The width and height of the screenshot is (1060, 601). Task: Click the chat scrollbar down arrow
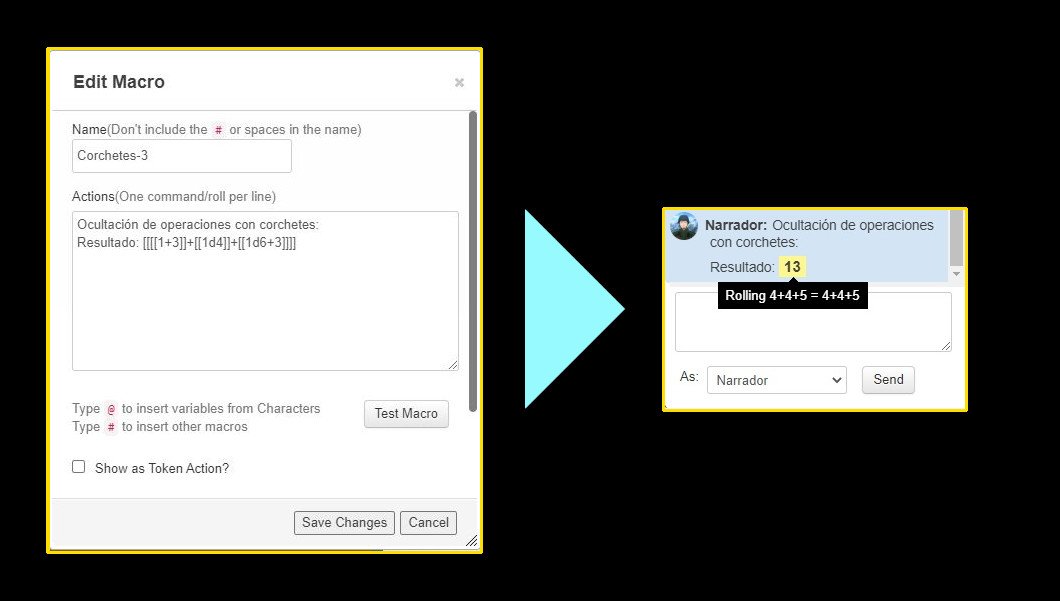(x=957, y=274)
